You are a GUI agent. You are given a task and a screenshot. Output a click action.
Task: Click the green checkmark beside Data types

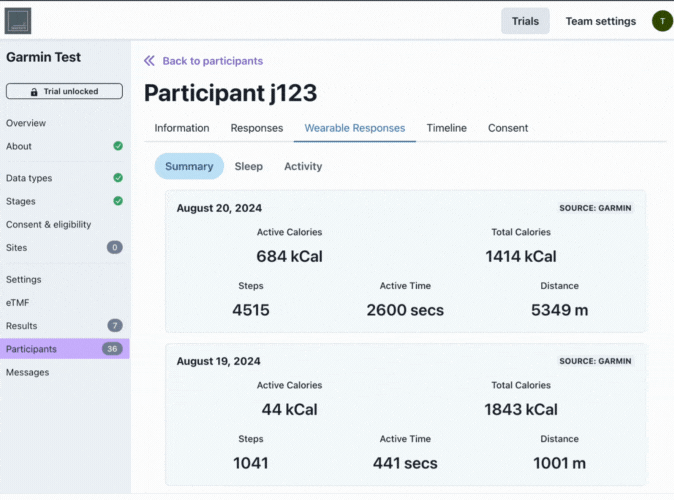coord(118,178)
